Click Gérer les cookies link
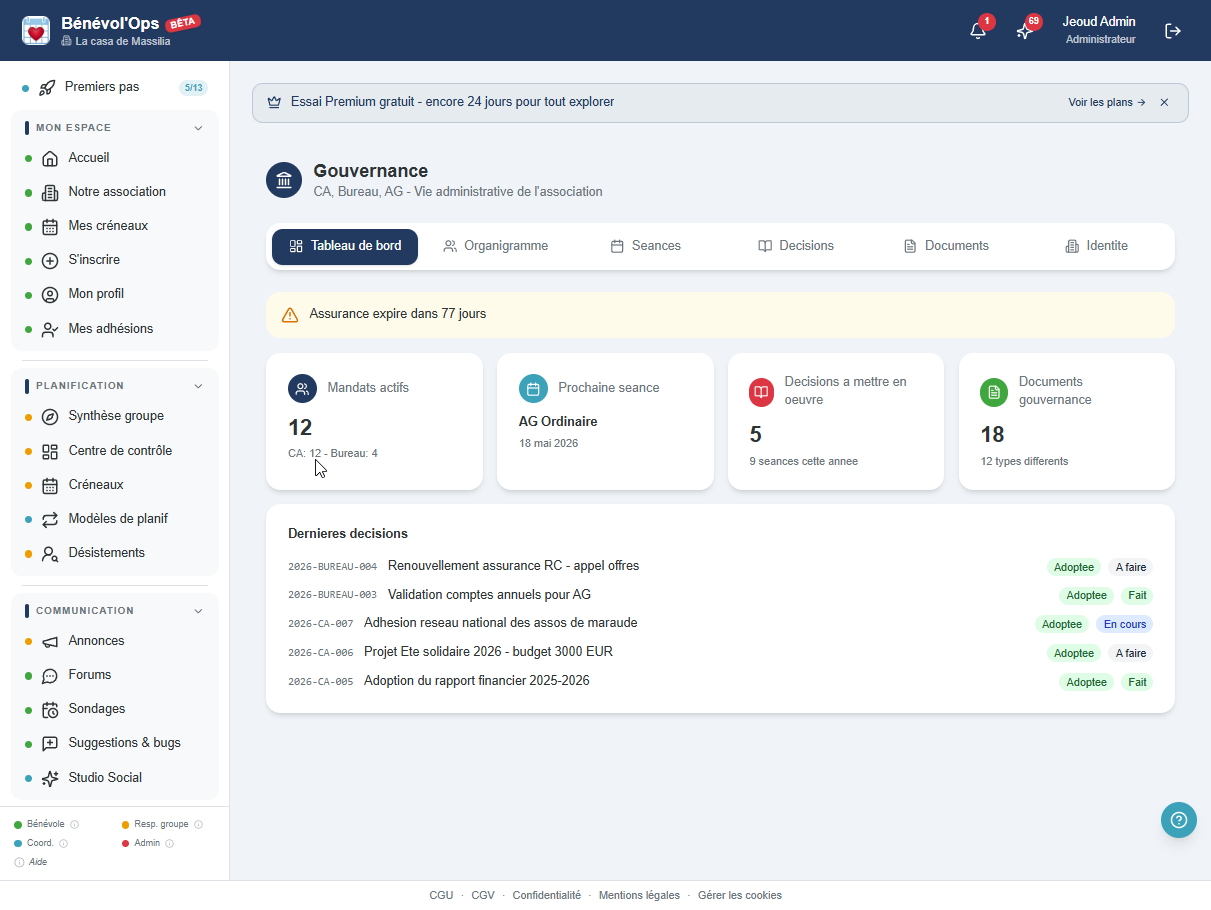The height and width of the screenshot is (910, 1211). [x=740, y=896]
